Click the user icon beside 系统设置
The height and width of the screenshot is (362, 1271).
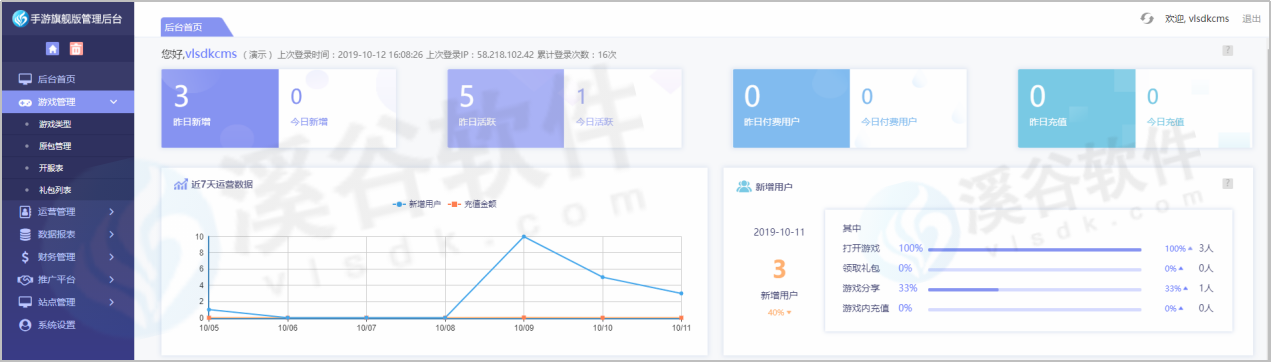tap(25, 324)
